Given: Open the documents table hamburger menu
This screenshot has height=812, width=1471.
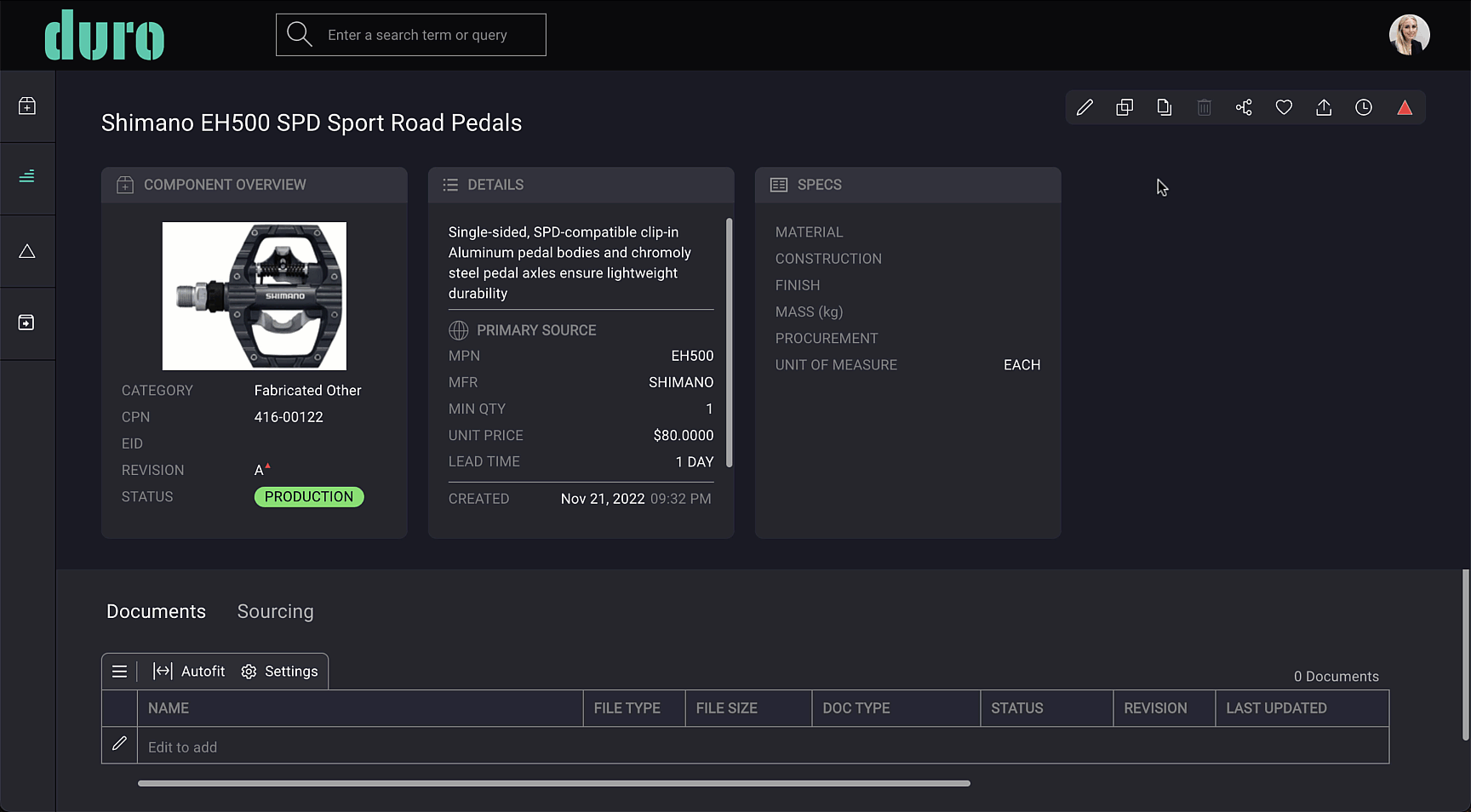Looking at the screenshot, I should (x=119, y=672).
